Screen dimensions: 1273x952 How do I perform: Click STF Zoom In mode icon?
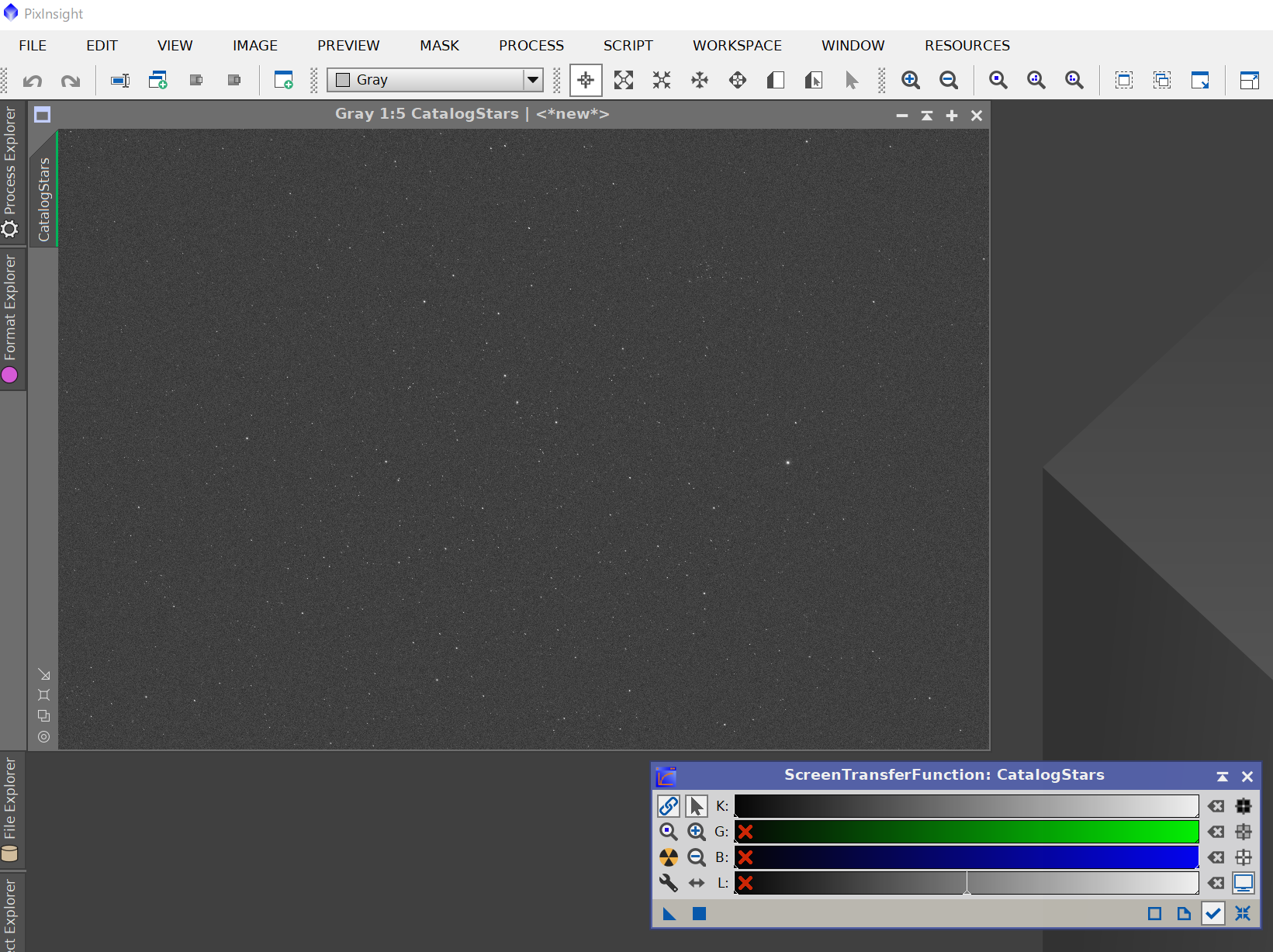pos(697,832)
